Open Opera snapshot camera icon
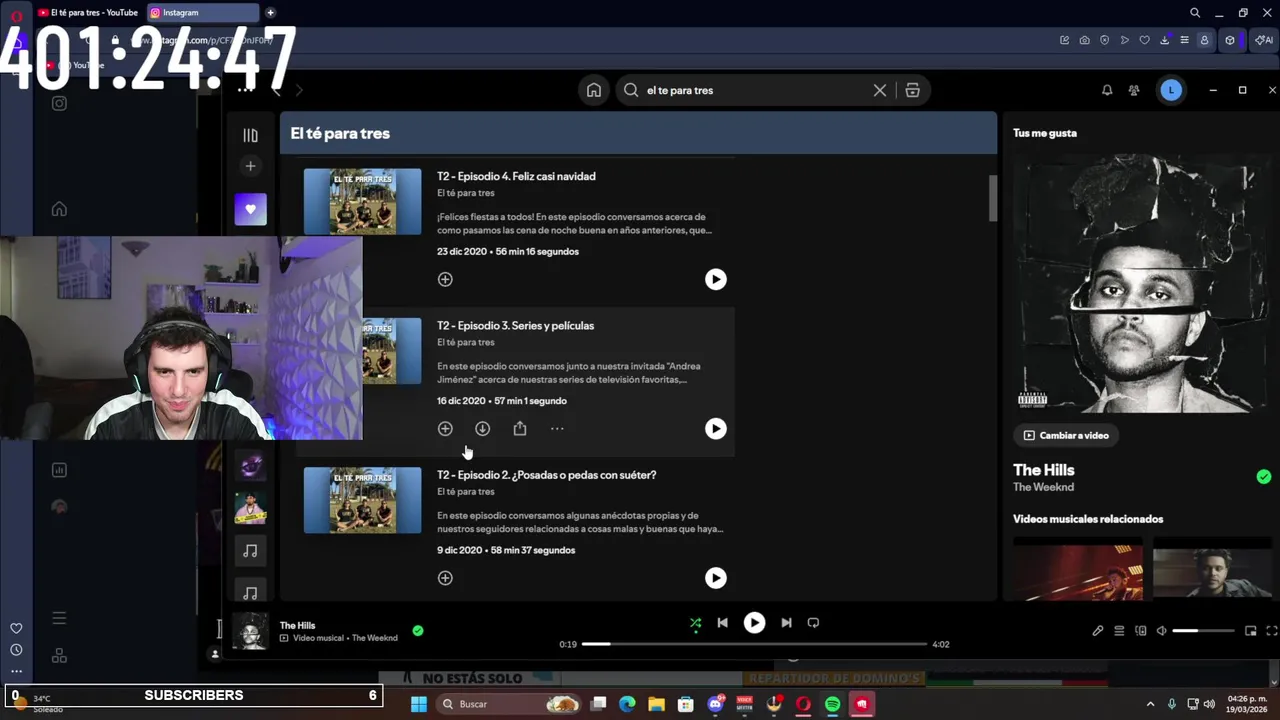1280x720 pixels. pos(1085,40)
